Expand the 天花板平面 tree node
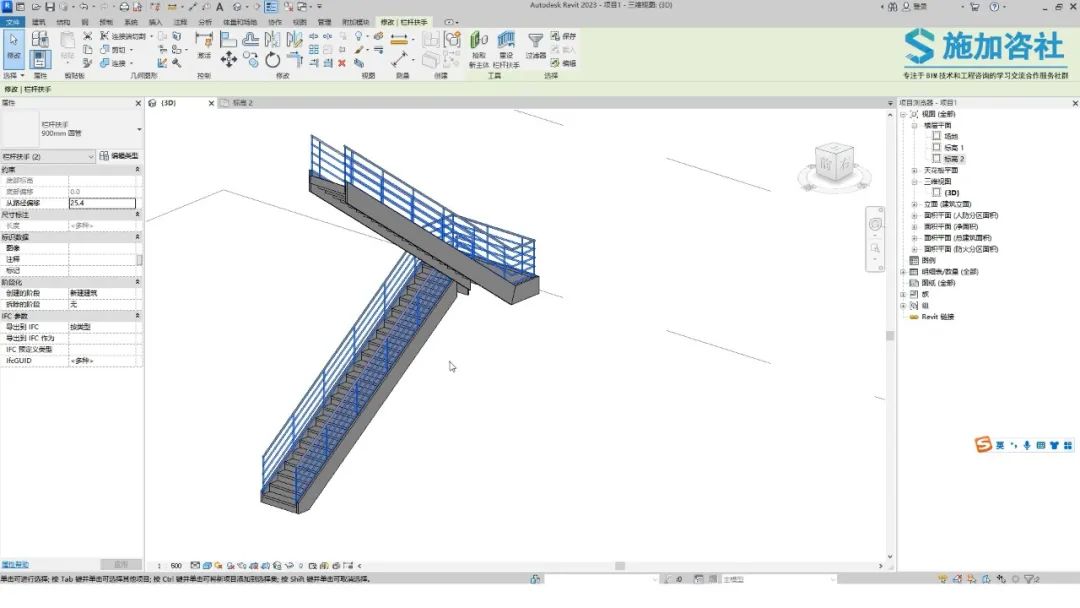The width and height of the screenshot is (1080, 608). pos(914,171)
